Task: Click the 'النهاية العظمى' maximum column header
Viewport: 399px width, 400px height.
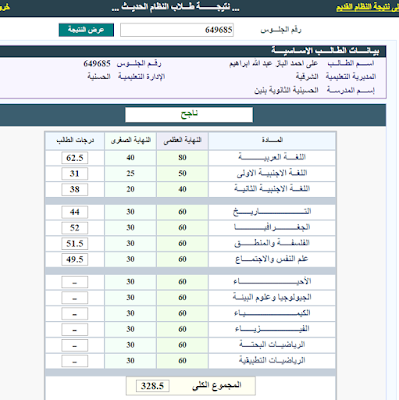Action: coord(182,140)
